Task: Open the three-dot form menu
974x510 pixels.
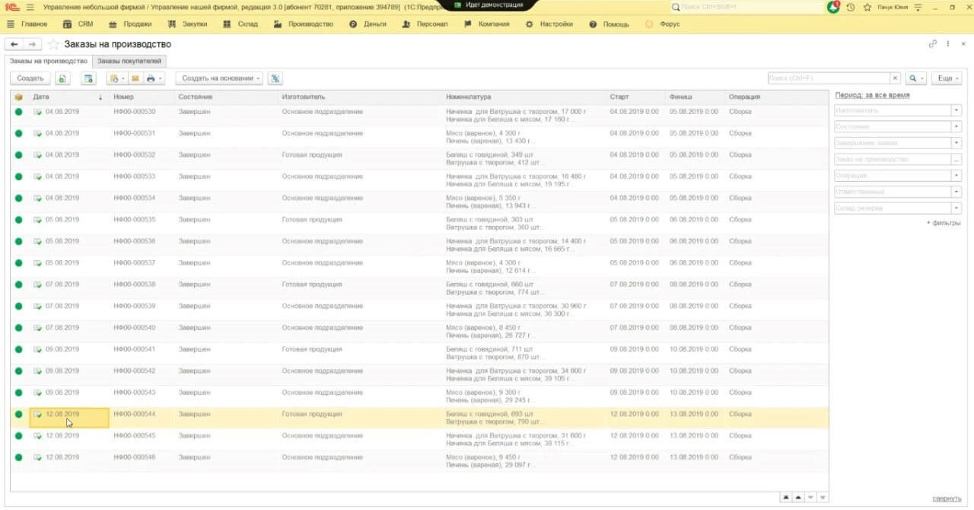Action: click(948, 44)
